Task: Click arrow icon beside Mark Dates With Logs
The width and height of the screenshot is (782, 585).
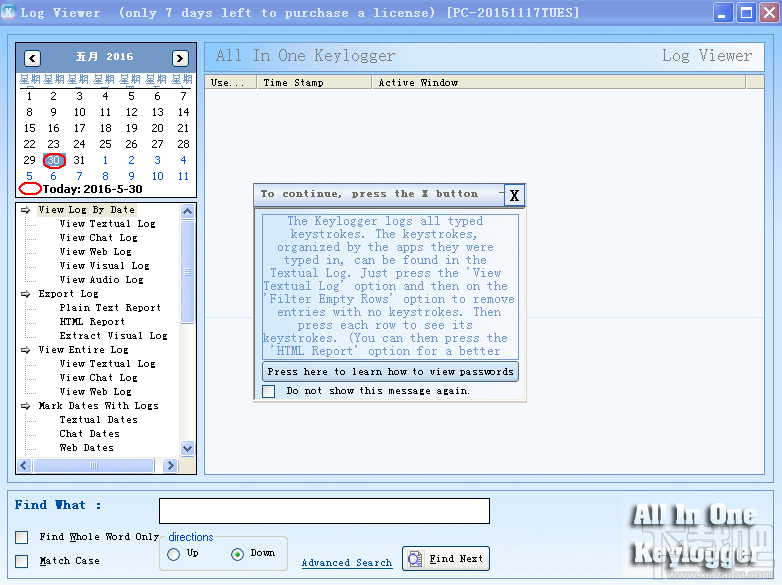Action: (x=25, y=406)
